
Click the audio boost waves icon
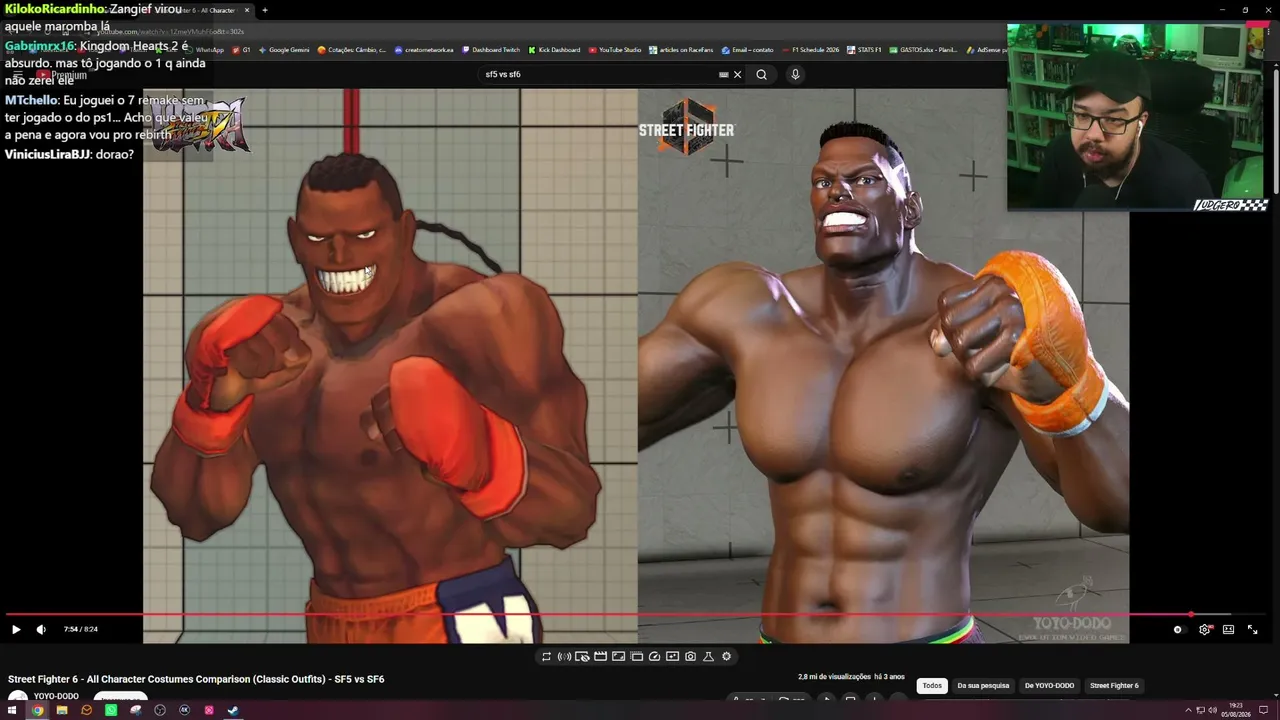564,656
